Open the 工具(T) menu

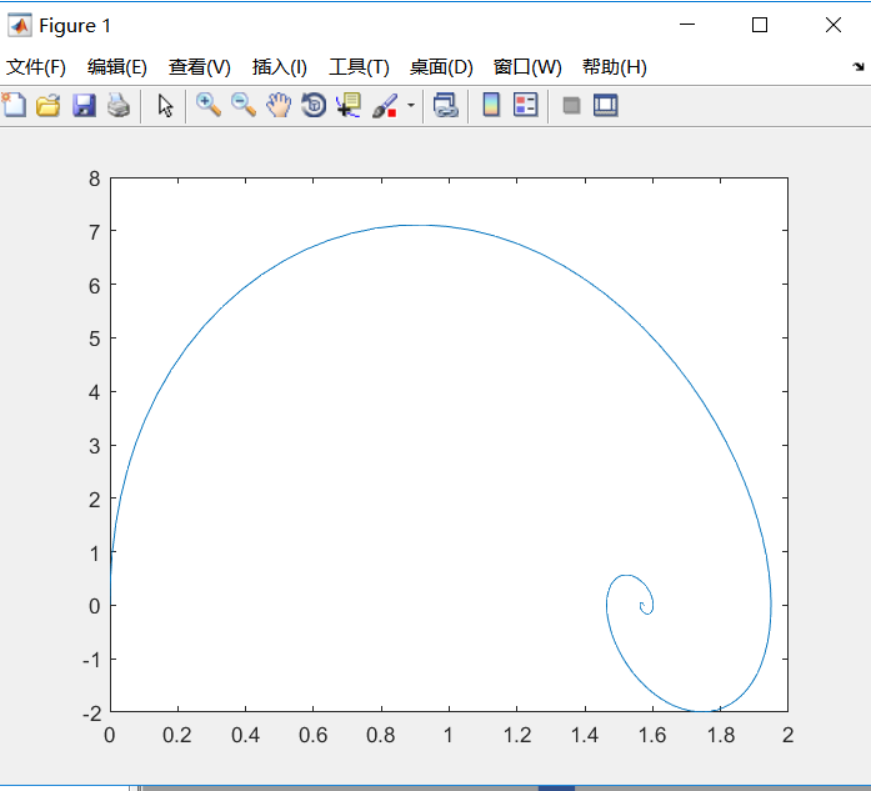pyautogui.click(x=359, y=67)
